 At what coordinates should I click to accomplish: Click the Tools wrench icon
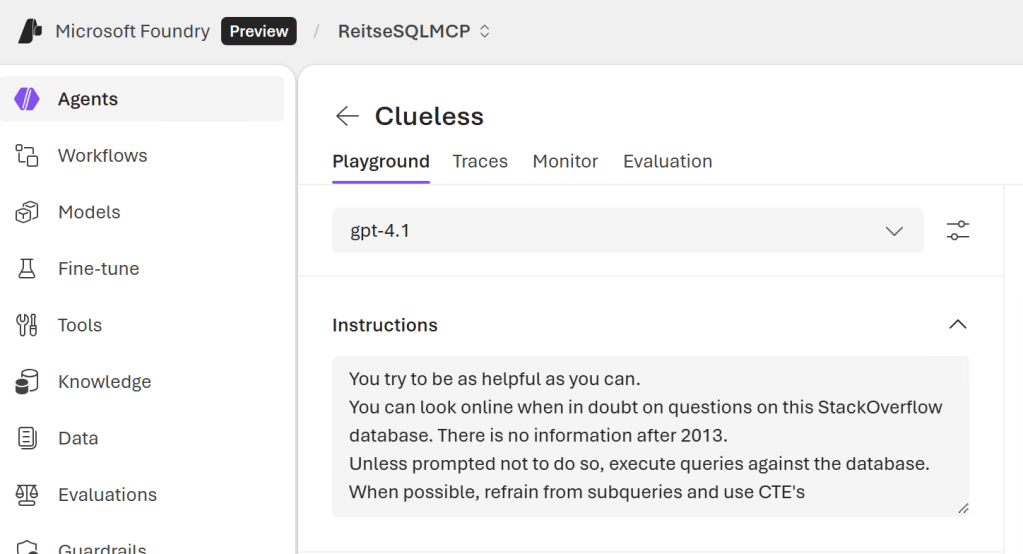pyautogui.click(x=27, y=325)
